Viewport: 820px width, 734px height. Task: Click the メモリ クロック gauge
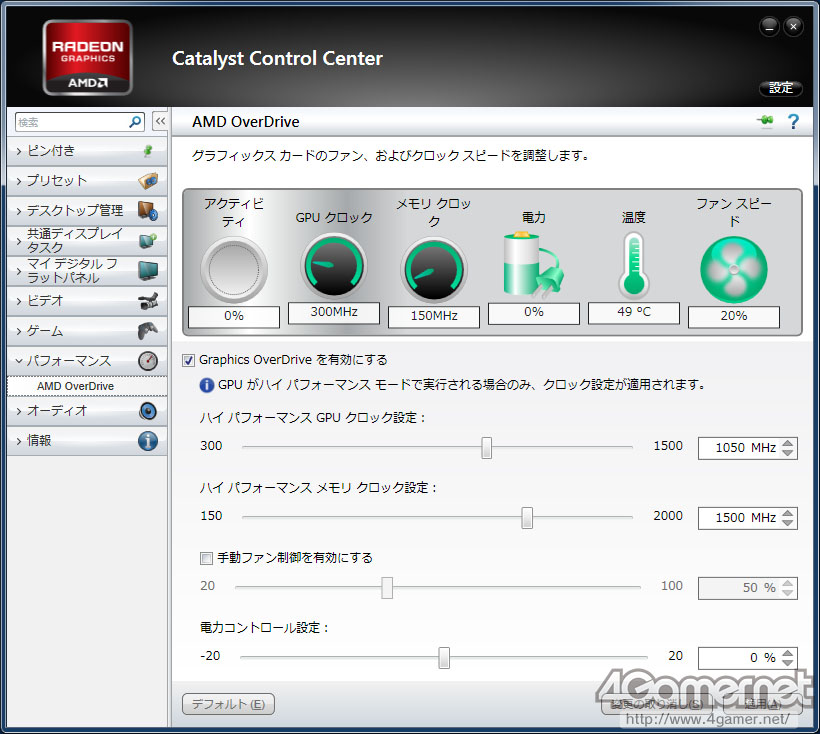[x=434, y=270]
